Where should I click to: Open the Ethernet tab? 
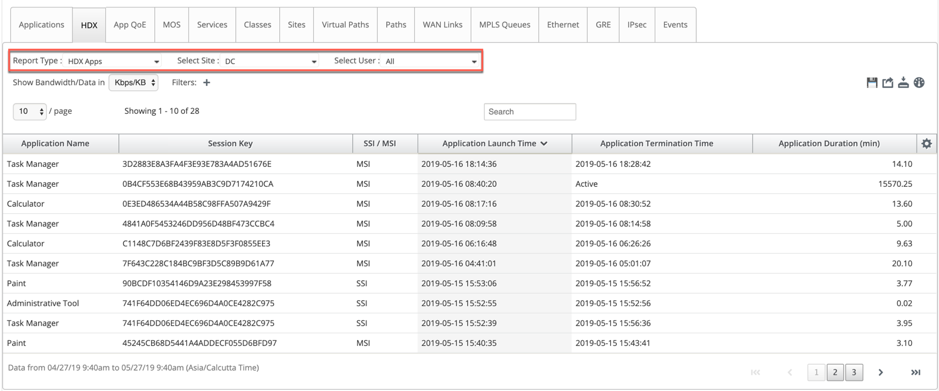[x=563, y=25]
